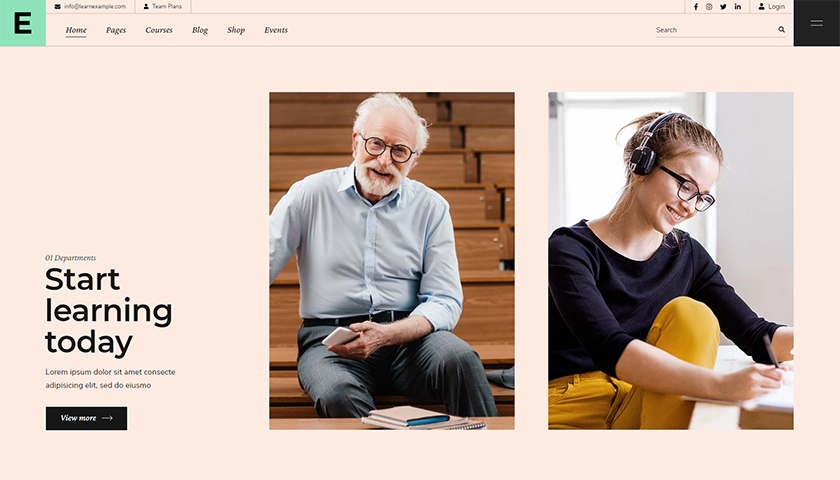Click the photo of woman with headphones
The width and height of the screenshot is (840, 480).
670,260
